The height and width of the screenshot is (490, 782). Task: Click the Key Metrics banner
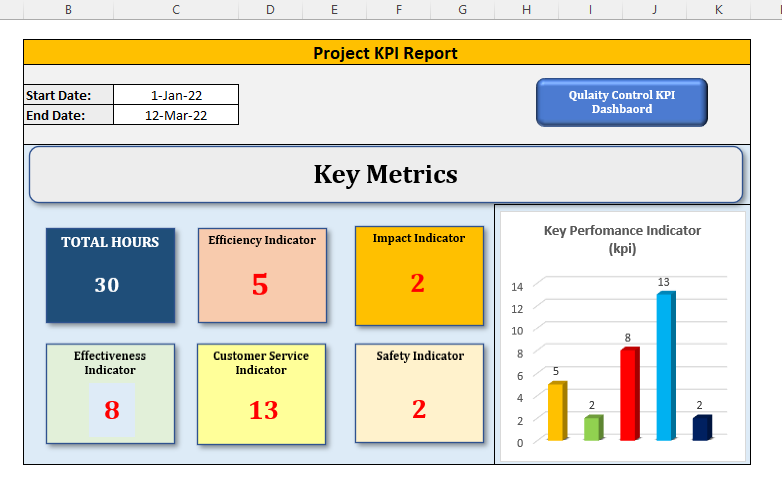(x=386, y=175)
